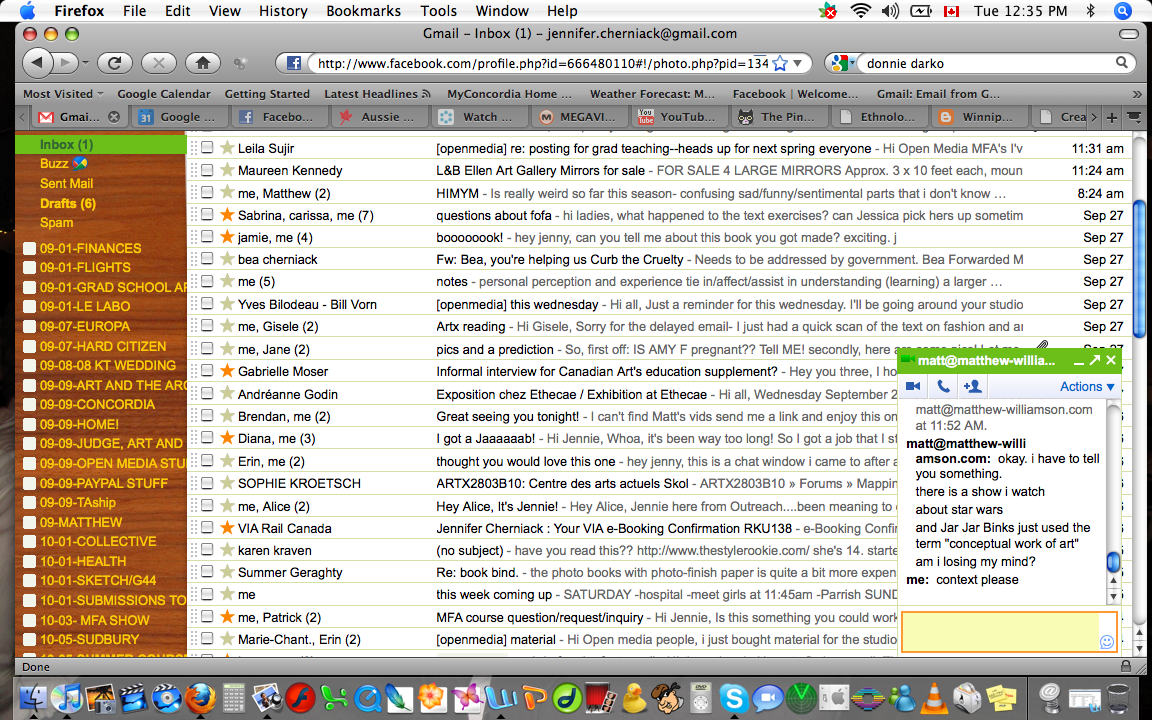Open the emoticon picker in chat
The height and width of the screenshot is (720, 1152).
coord(1106,642)
